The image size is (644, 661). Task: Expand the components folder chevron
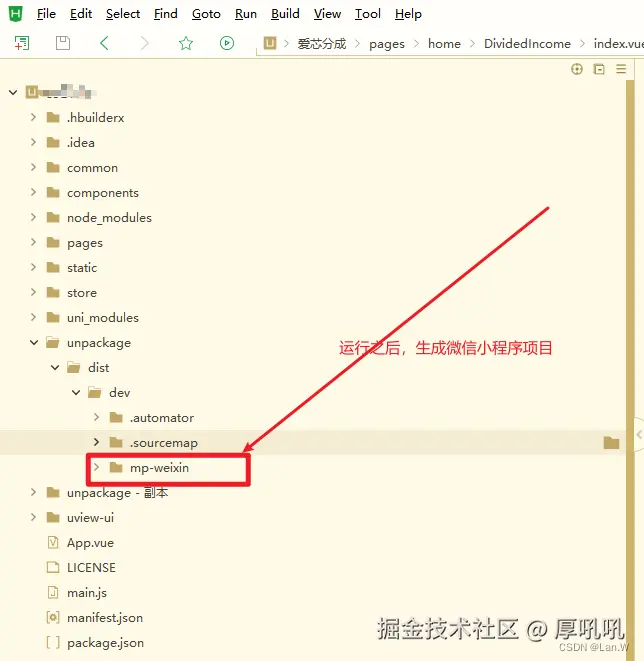tap(33, 192)
